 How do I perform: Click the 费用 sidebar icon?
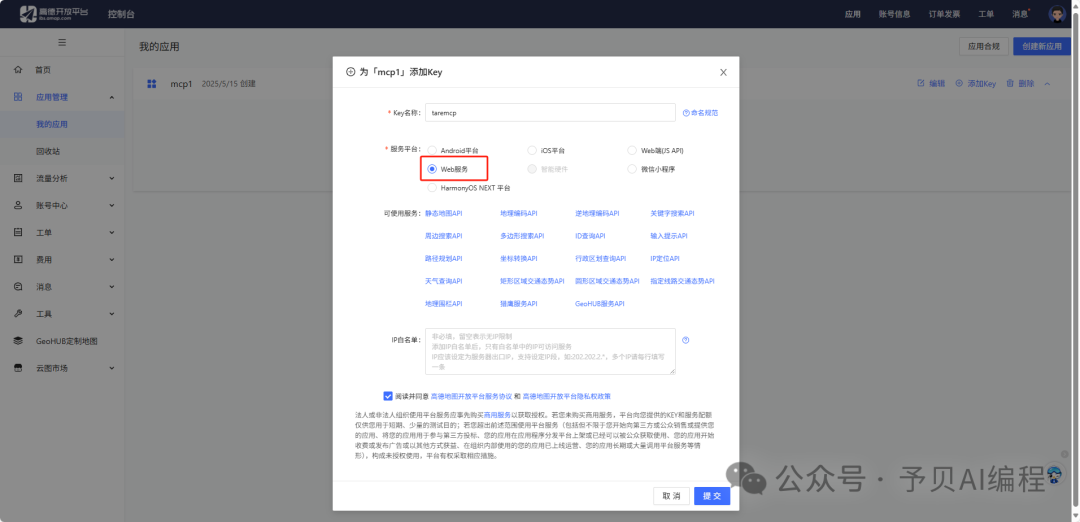point(19,260)
